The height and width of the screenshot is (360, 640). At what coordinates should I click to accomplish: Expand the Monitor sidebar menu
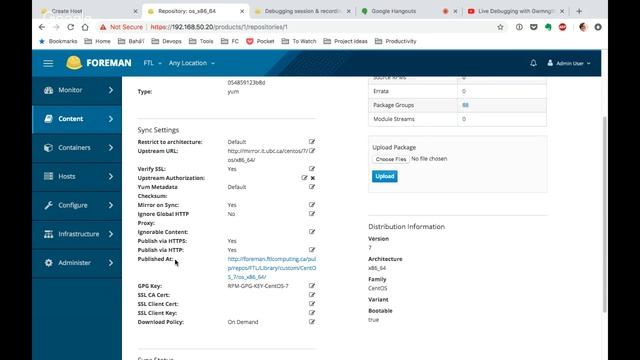77,90
